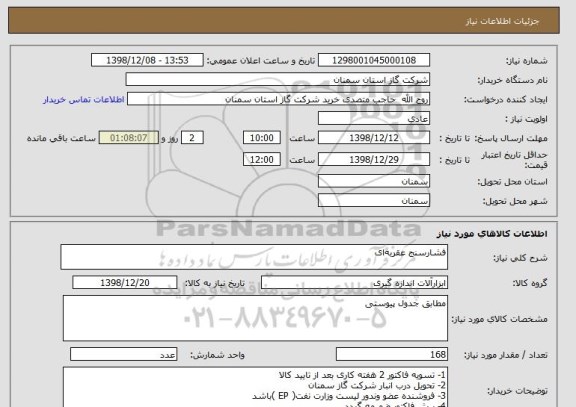Click the goods group field ابزارآلات اندازه گیری
This screenshot has width=576, height=407.
354,283
